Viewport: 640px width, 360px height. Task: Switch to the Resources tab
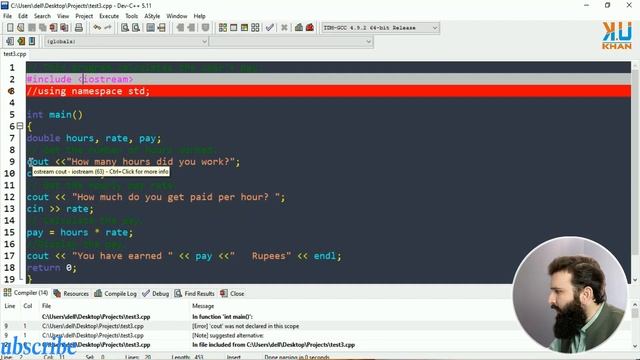[x=71, y=293]
